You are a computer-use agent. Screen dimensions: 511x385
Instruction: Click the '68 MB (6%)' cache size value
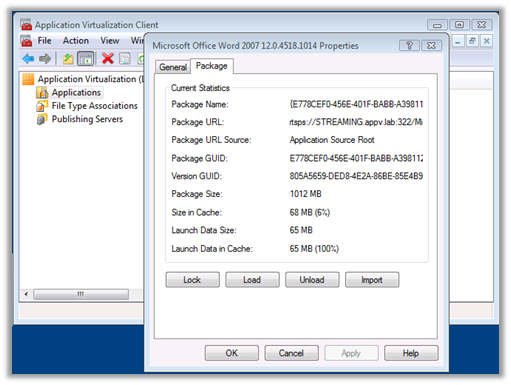309,212
